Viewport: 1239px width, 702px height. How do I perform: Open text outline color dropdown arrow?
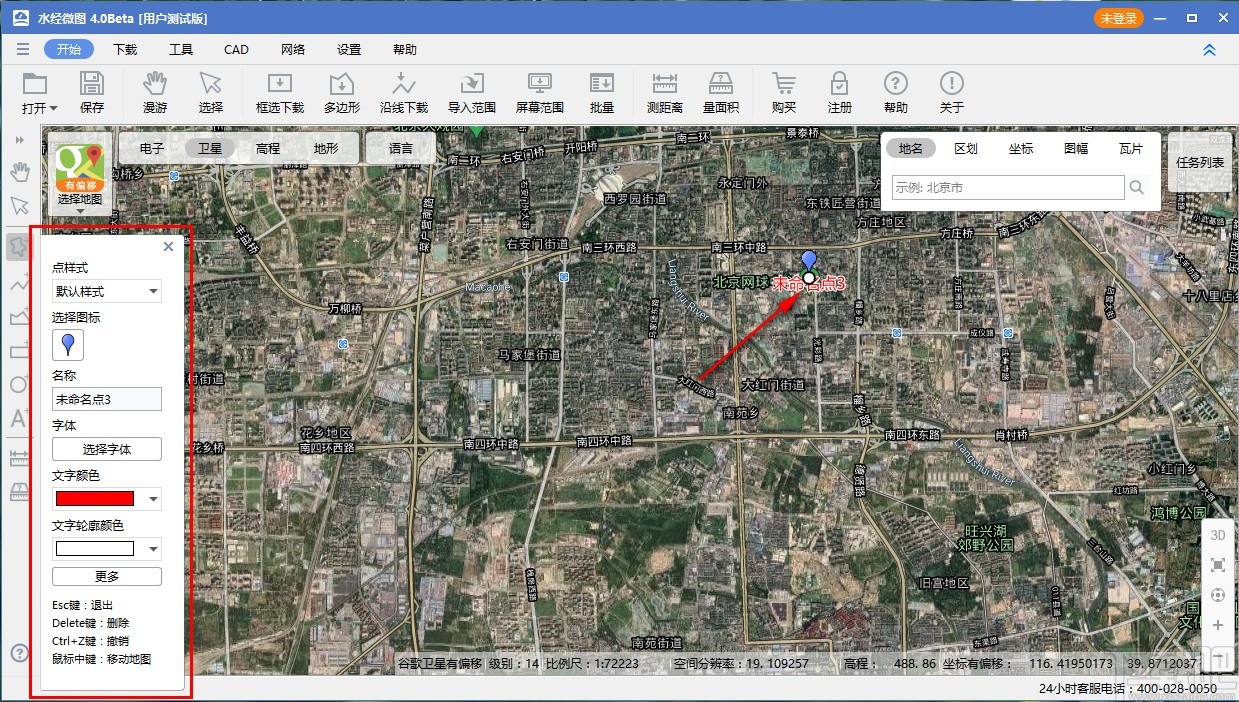tap(153, 549)
